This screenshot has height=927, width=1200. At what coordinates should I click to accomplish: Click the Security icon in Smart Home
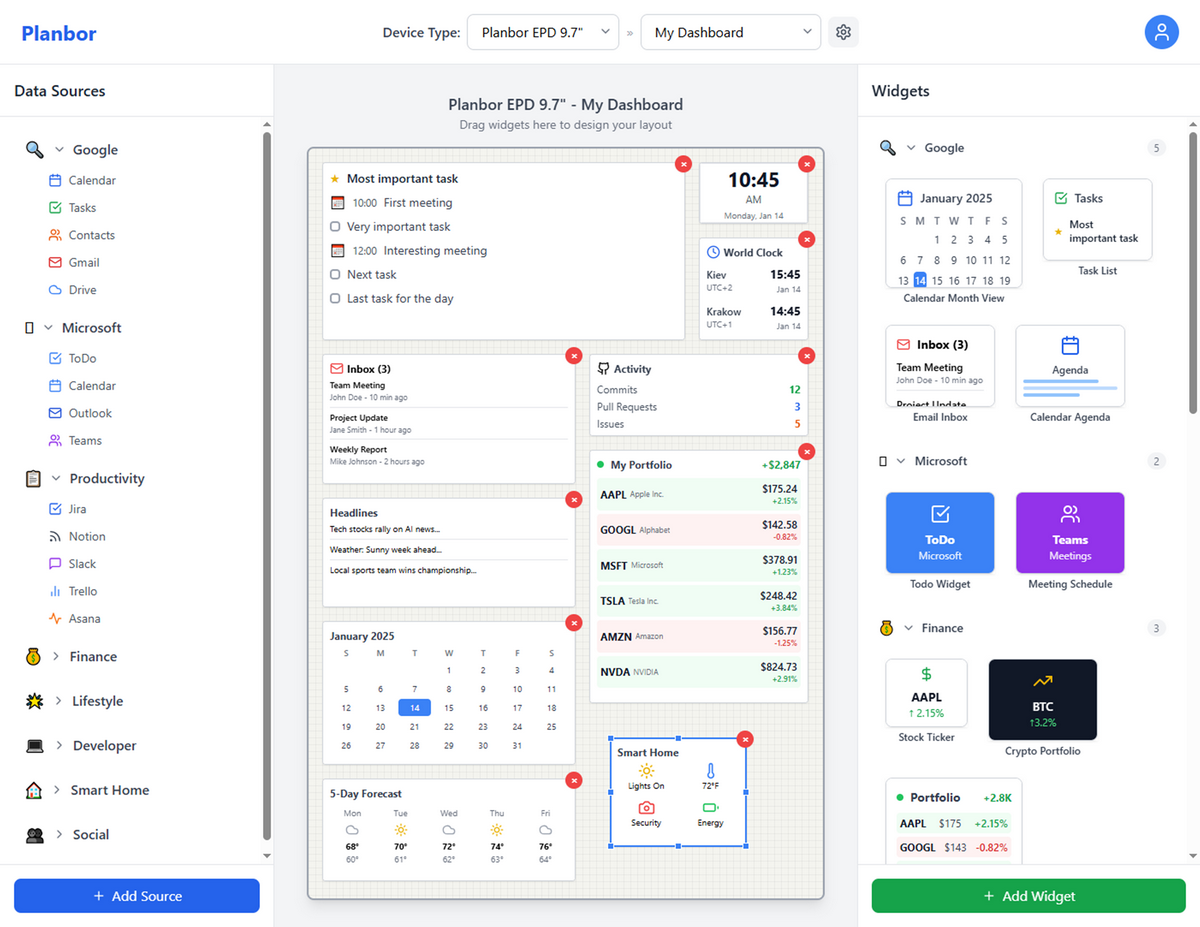pyautogui.click(x=646, y=808)
